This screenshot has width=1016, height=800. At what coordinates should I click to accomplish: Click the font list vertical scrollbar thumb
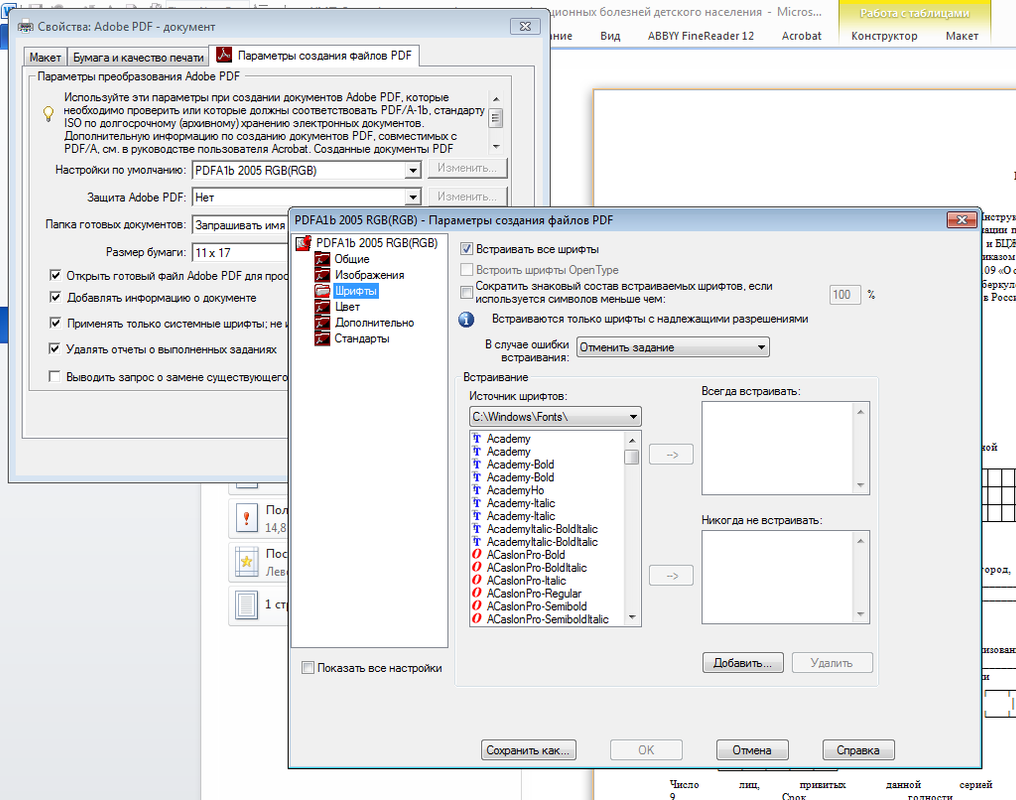[x=632, y=457]
